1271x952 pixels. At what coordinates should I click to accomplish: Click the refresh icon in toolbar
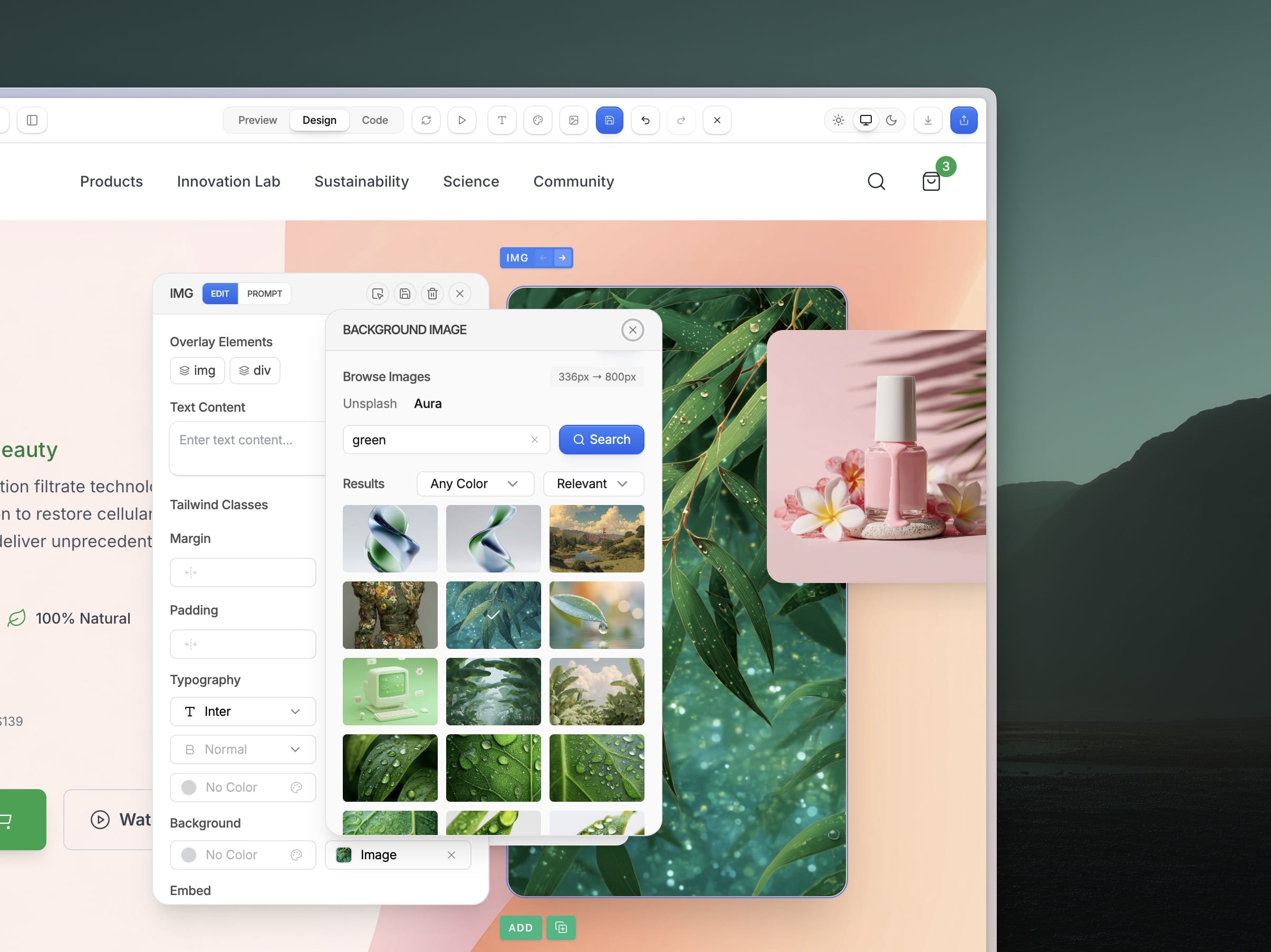click(426, 120)
